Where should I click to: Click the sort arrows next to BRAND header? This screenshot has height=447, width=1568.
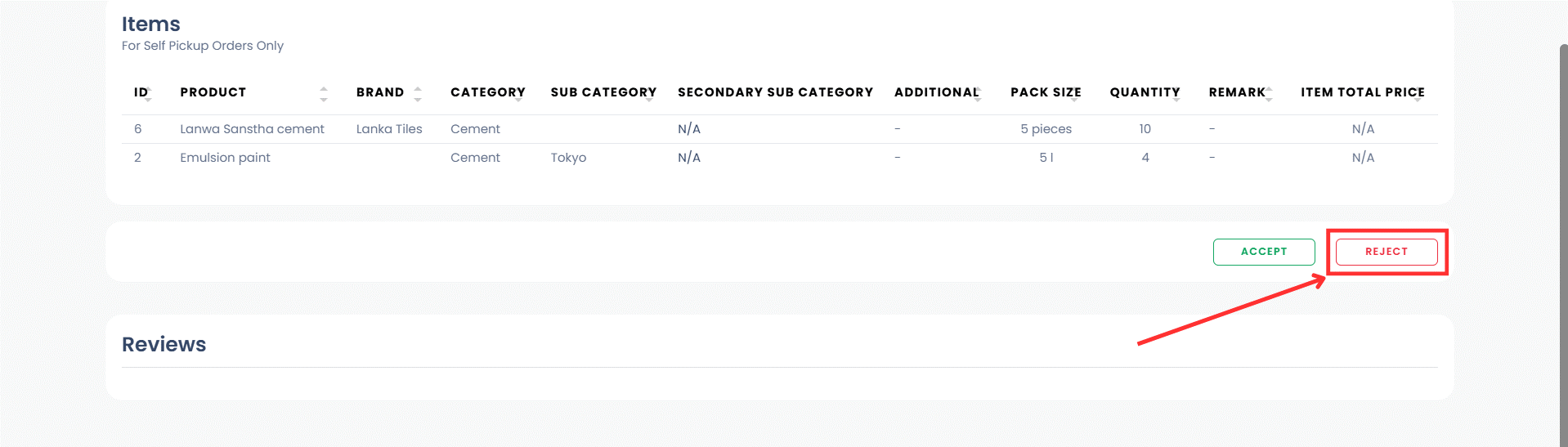(x=418, y=93)
